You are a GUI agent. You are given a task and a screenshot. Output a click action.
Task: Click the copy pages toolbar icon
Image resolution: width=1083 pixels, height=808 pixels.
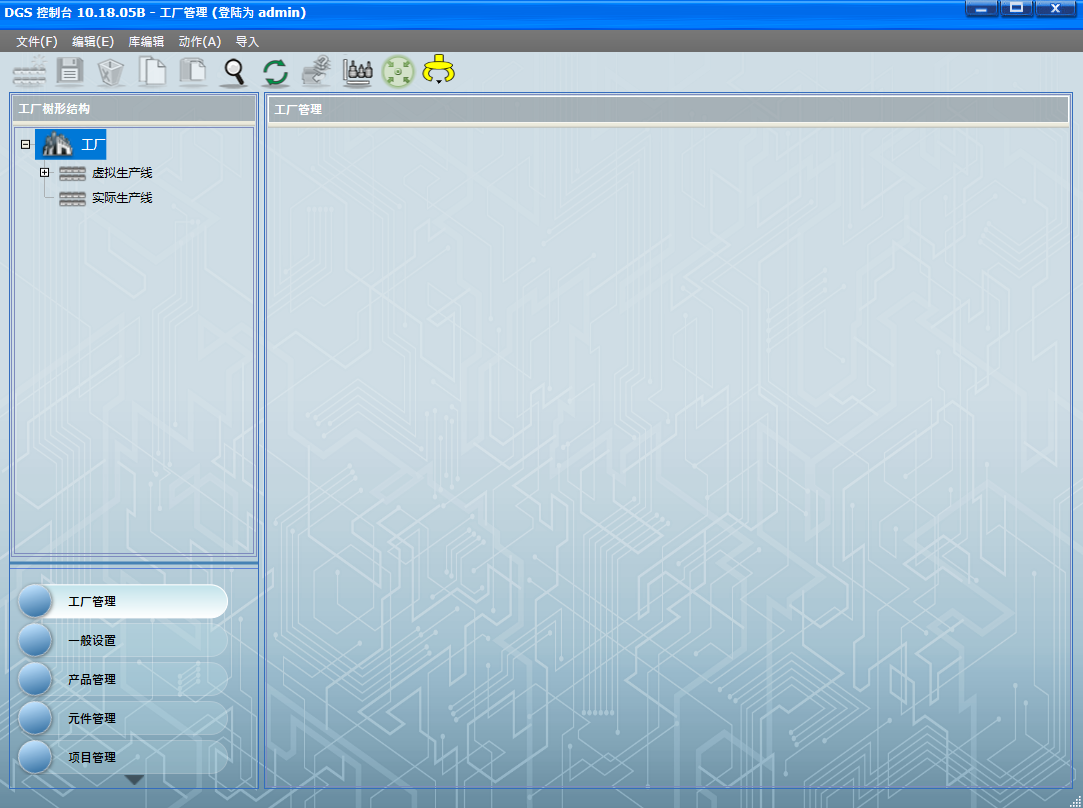[152, 72]
